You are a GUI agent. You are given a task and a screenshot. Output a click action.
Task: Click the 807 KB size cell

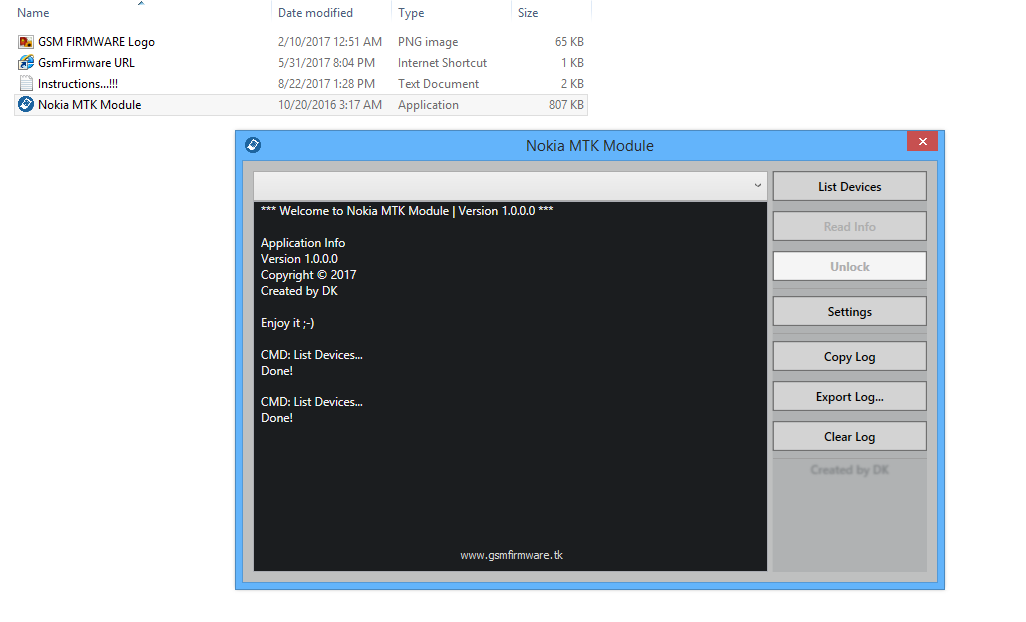(566, 105)
